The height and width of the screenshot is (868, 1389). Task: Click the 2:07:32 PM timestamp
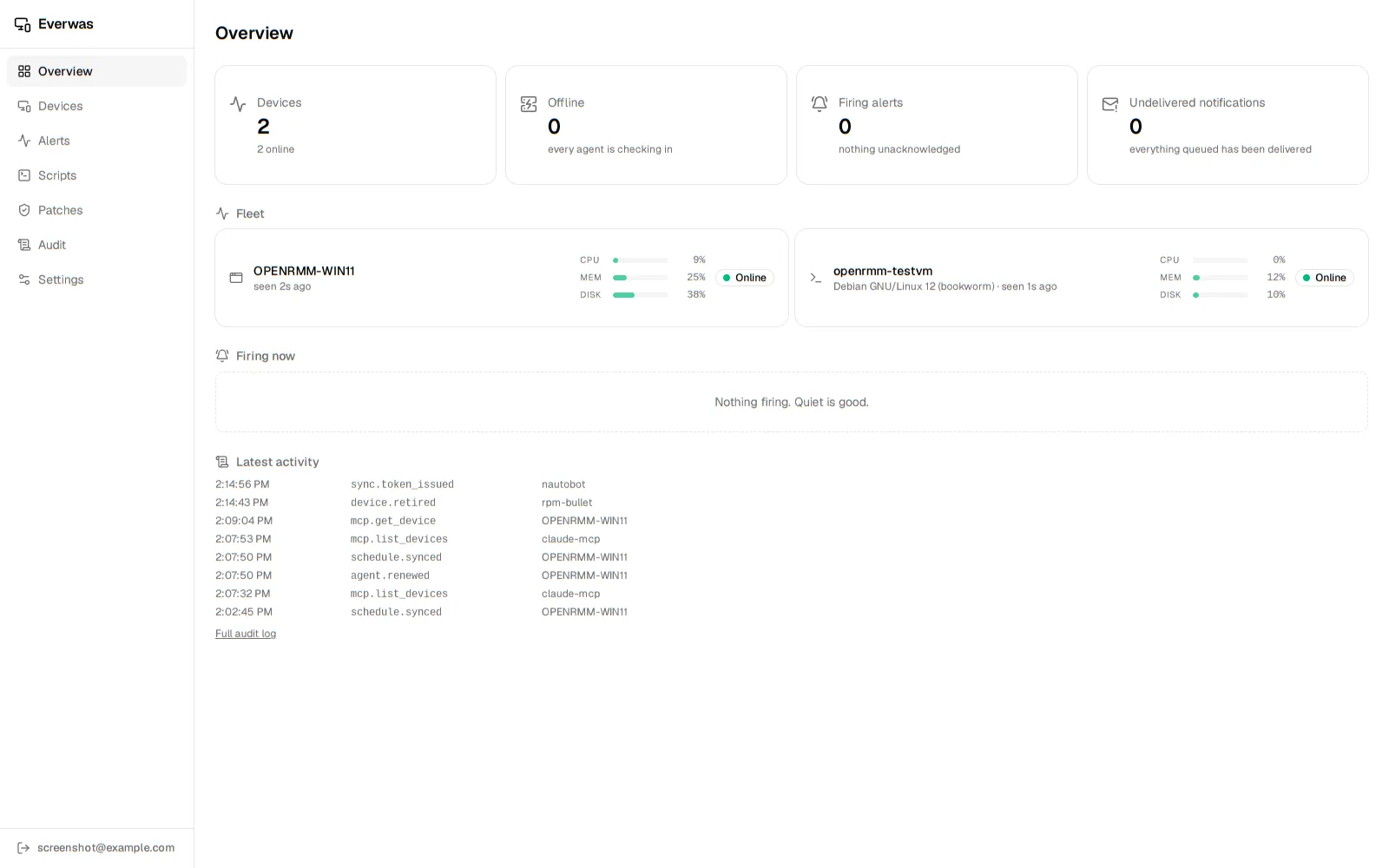243,594
